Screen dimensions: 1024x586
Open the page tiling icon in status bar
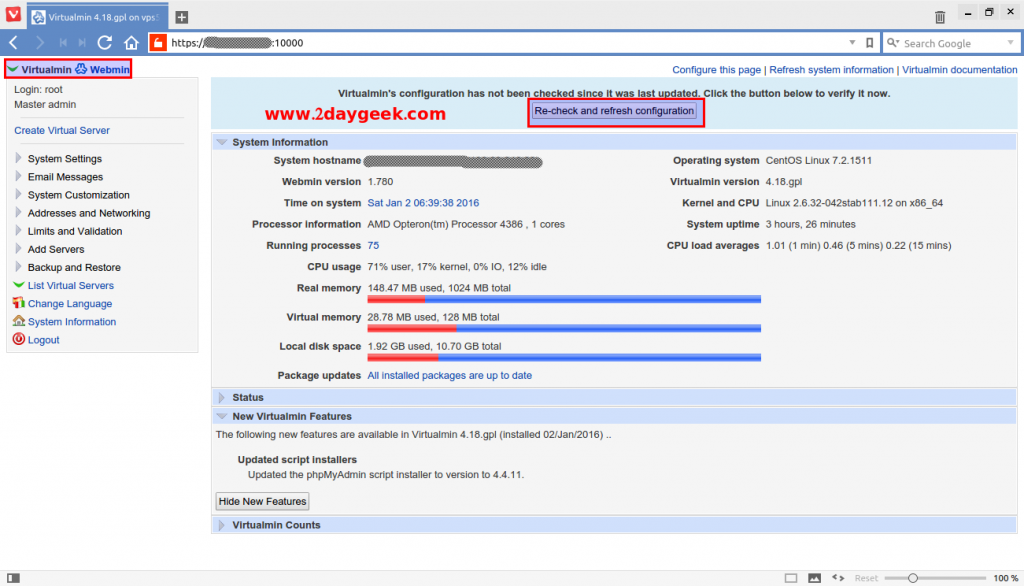(790, 577)
